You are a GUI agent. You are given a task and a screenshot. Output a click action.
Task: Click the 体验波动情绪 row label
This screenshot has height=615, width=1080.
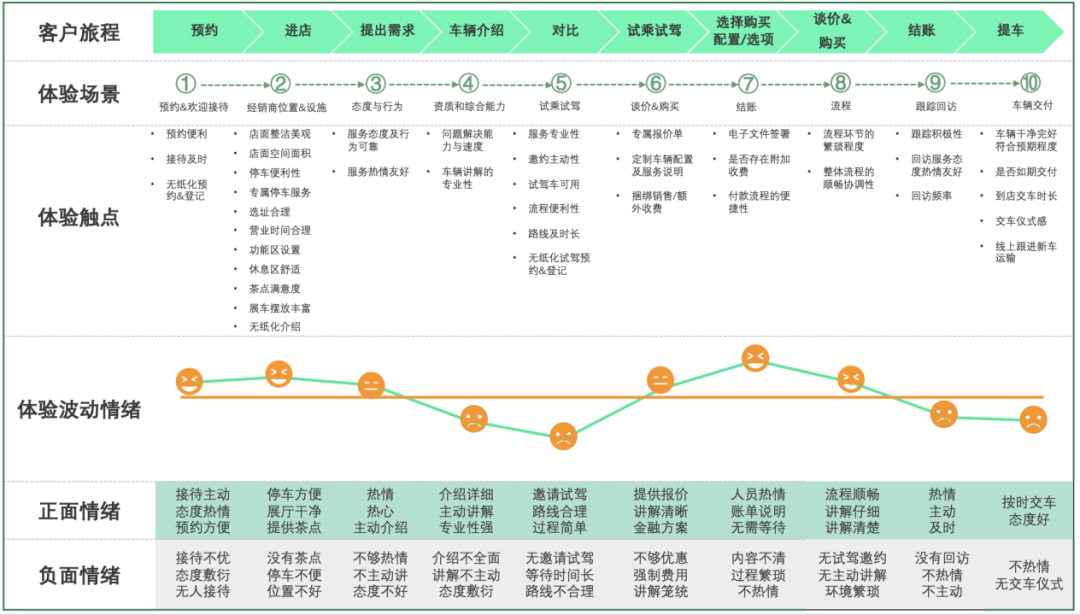(x=79, y=409)
